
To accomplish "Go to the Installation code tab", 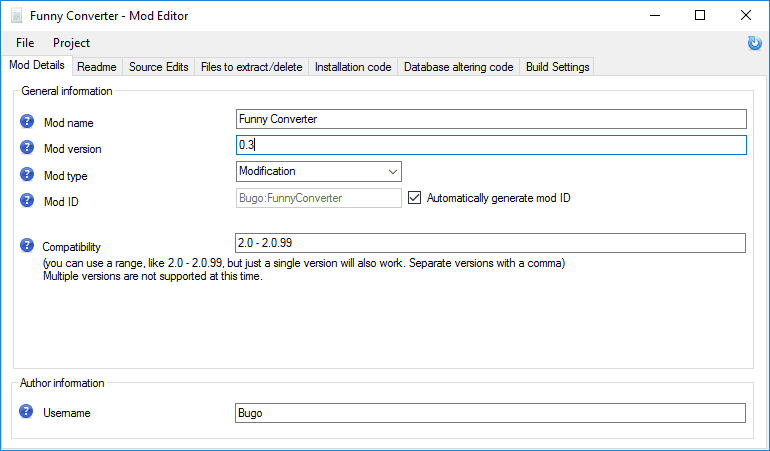I will tap(353, 67).
